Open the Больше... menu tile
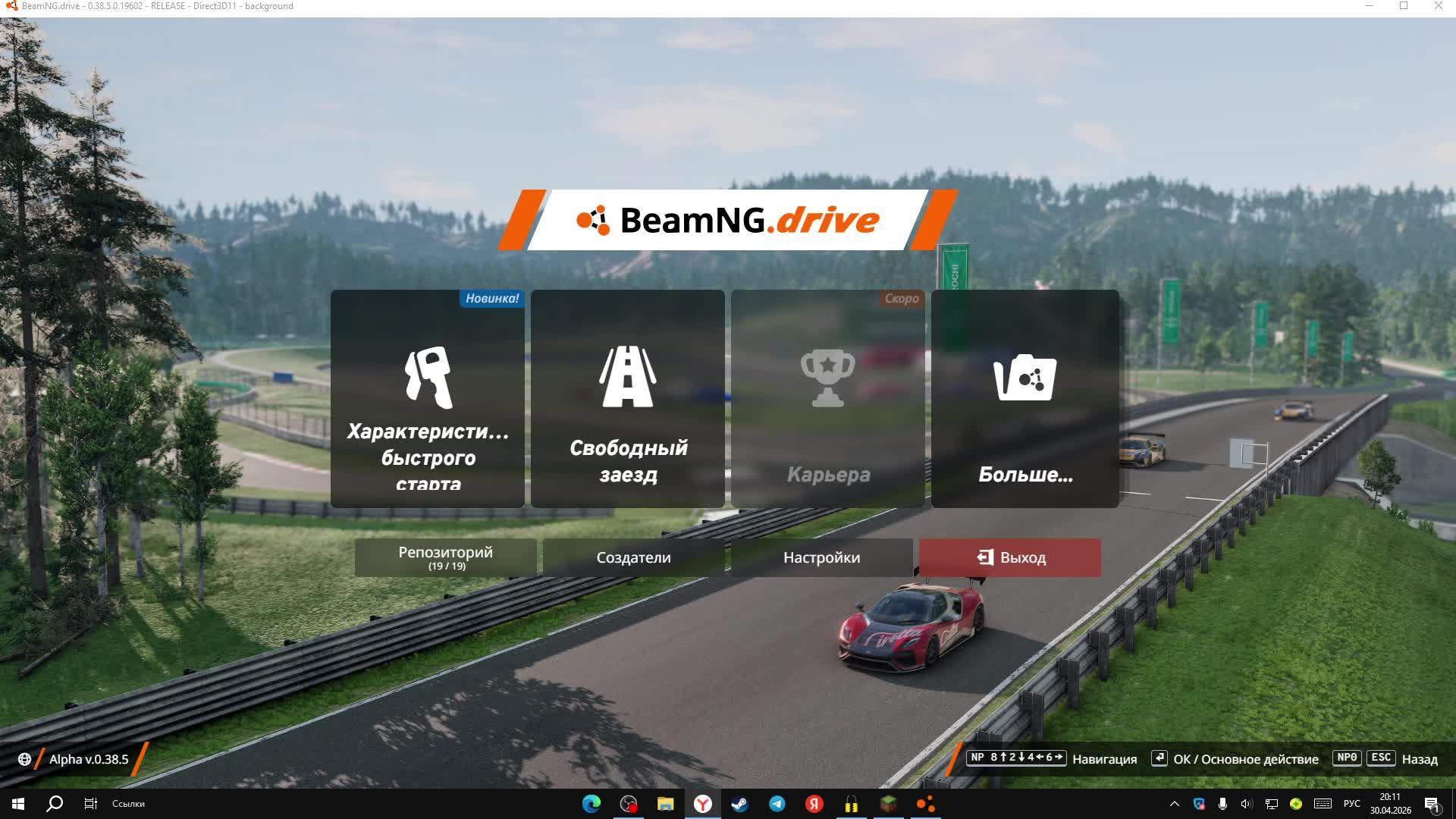Viewport: 1456px width, 819px height. tap(1025, 398)
